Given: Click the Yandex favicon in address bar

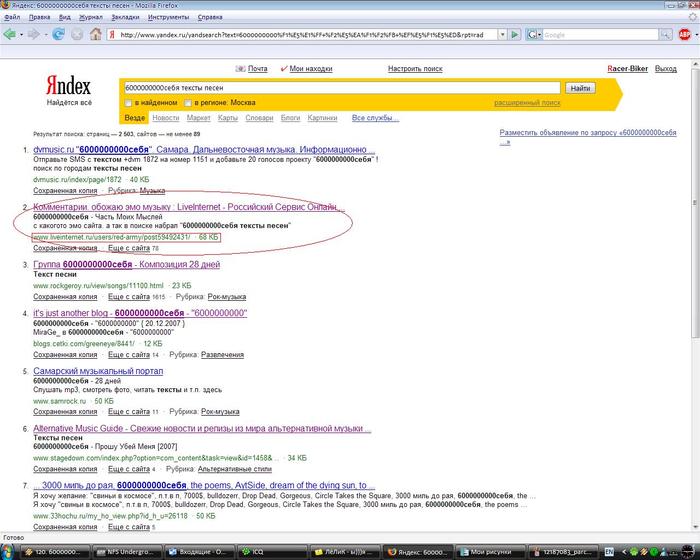Looking at the screenshot, I should pyautogui.click(x=112, y=35).
